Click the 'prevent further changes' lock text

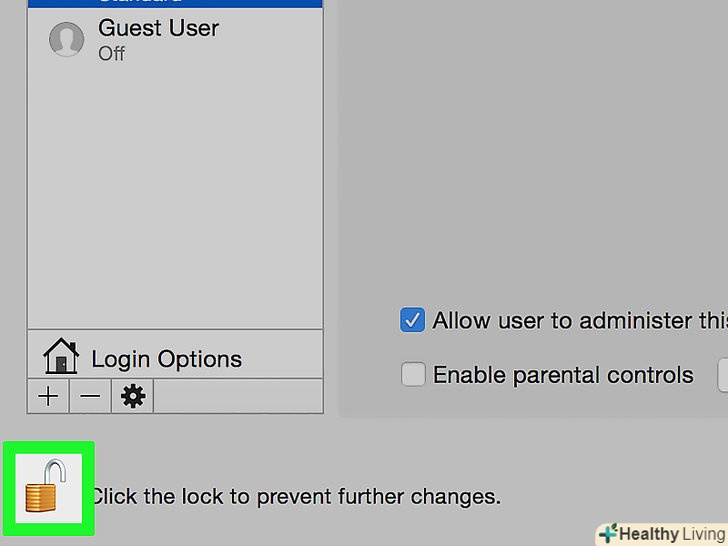[x=296, y=496]
